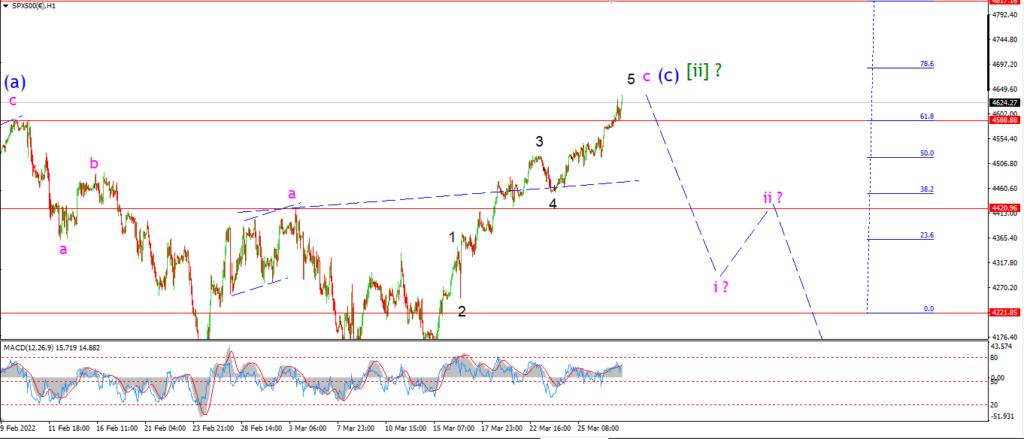Select the red 4588.88 price level tag
The width and height of the screenshot is (1024, 439).
pos(1004,120)
